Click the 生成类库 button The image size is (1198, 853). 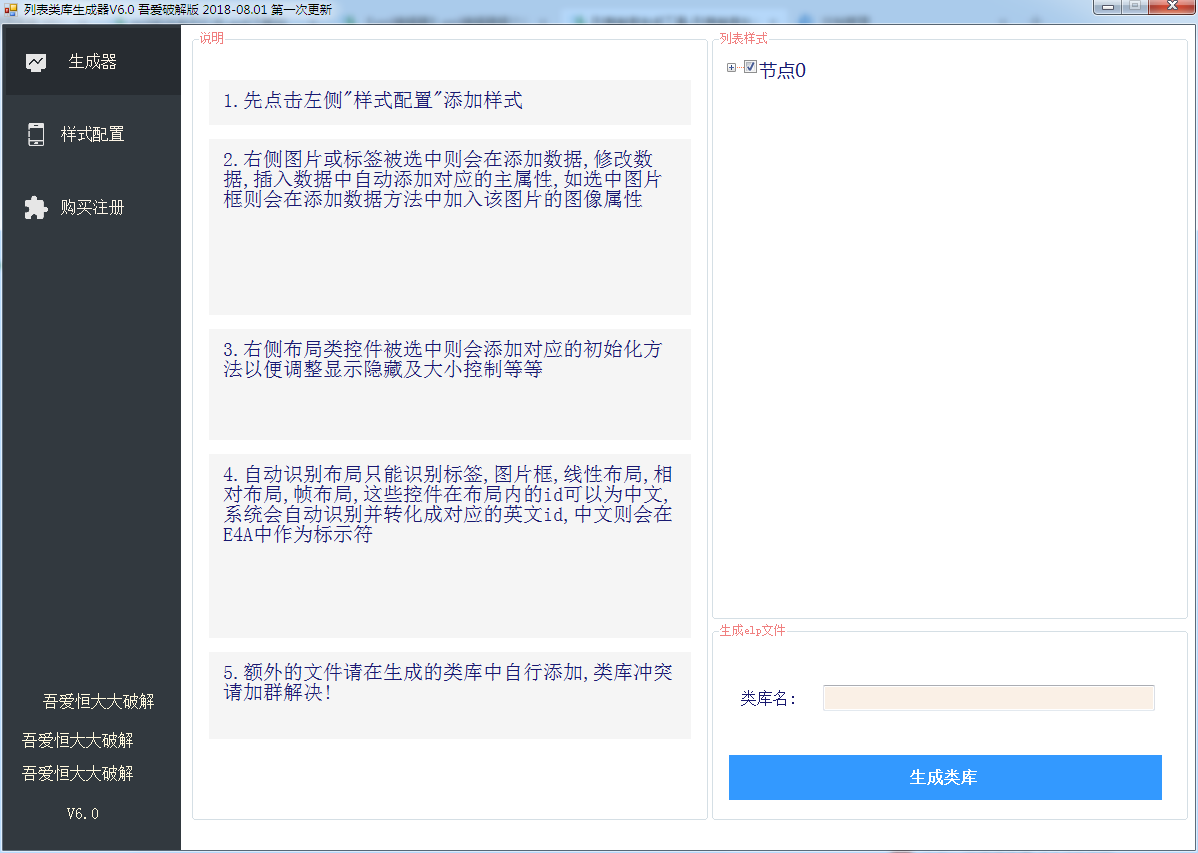[945, 777]
